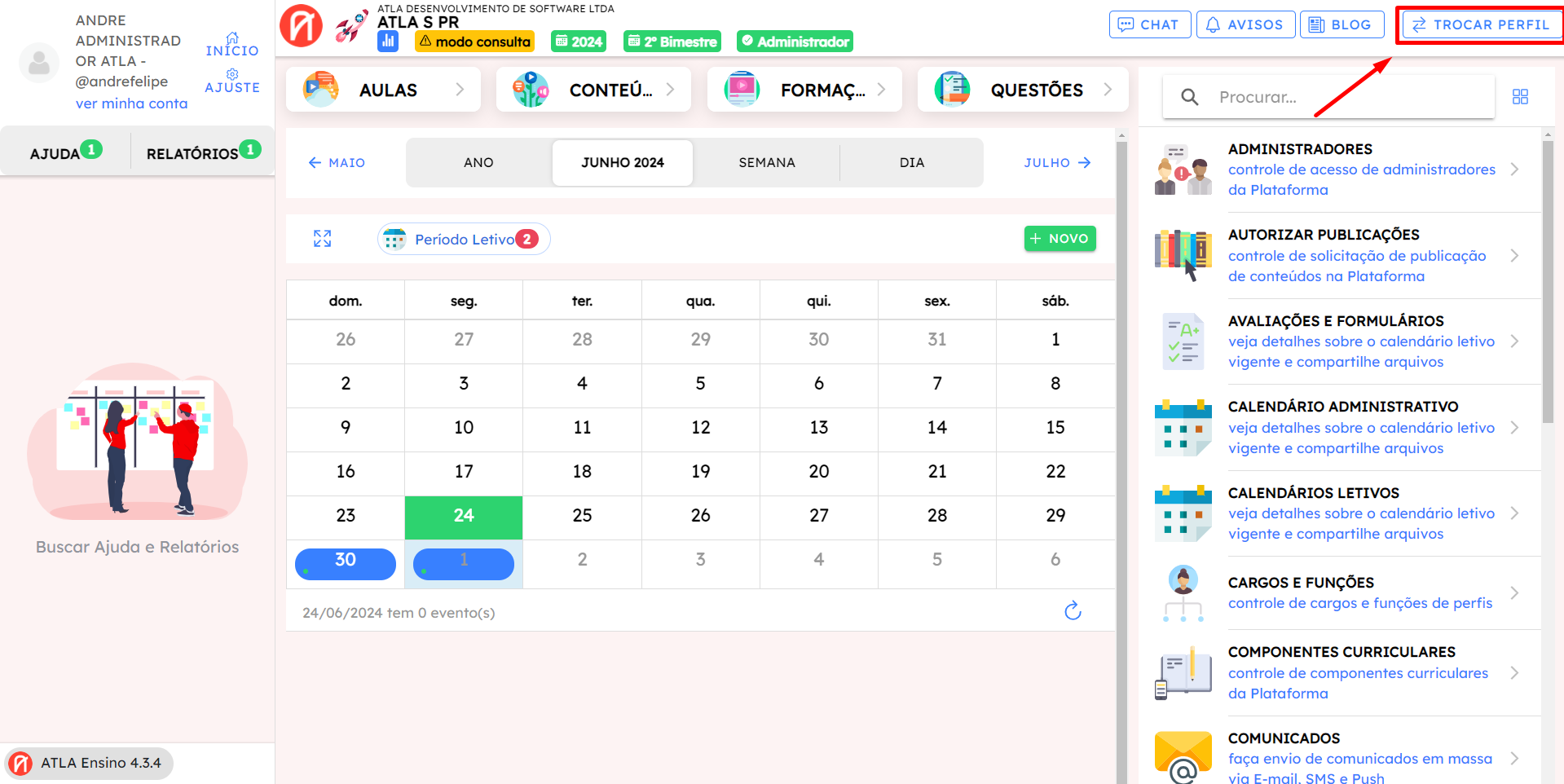Open Cargos e Funções chevron

[x=1514, y=593]
